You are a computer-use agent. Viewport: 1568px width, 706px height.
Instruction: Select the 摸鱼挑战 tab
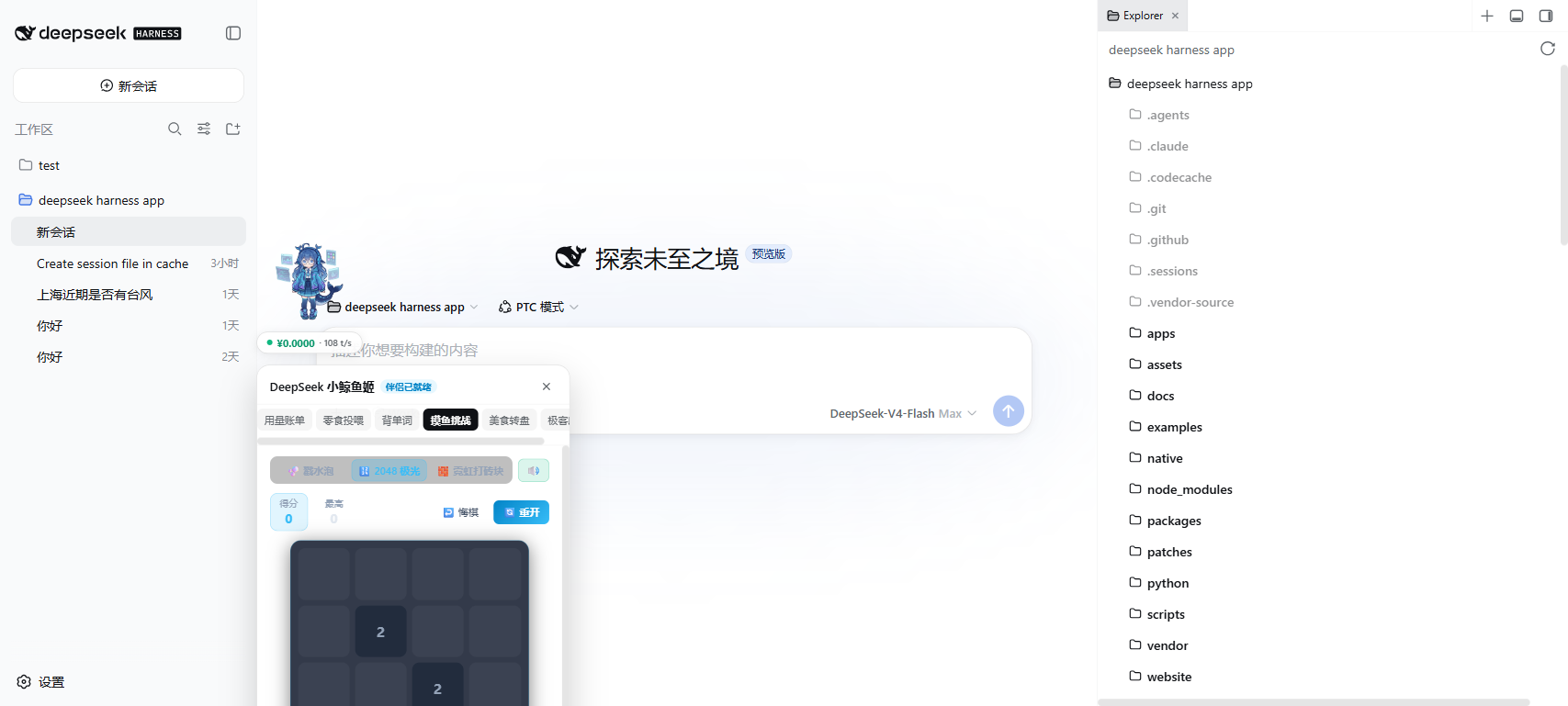(451, 420)
